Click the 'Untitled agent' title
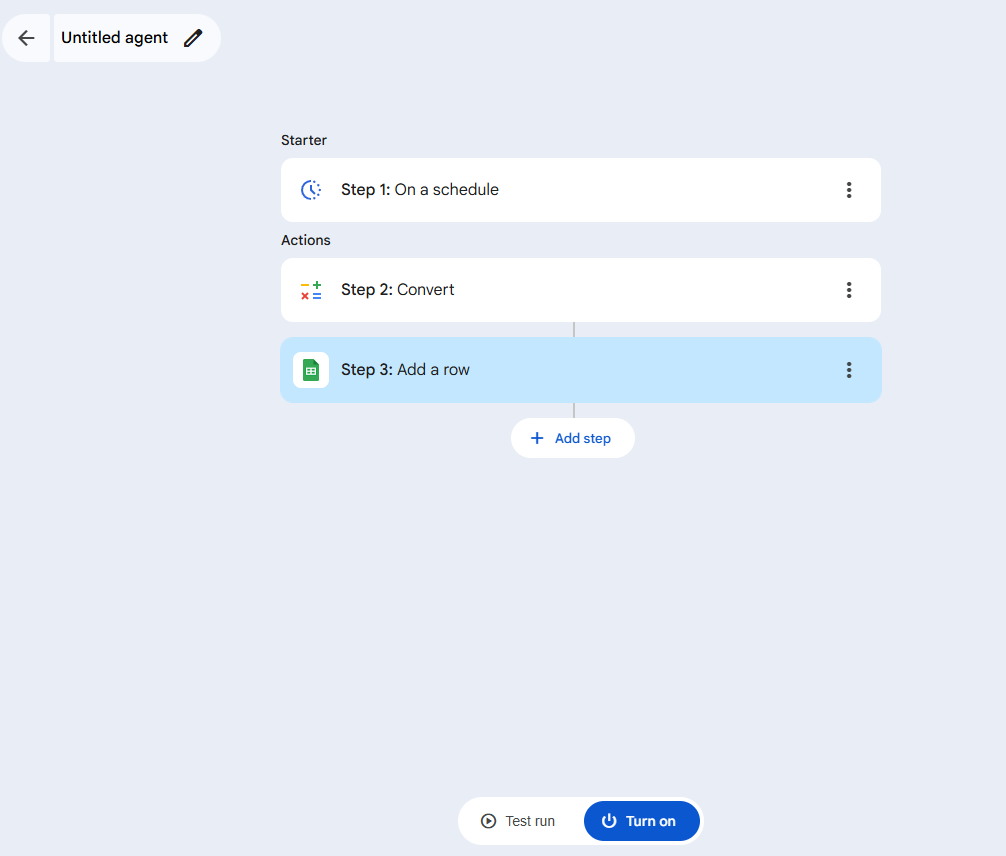 tap(114, 38)
